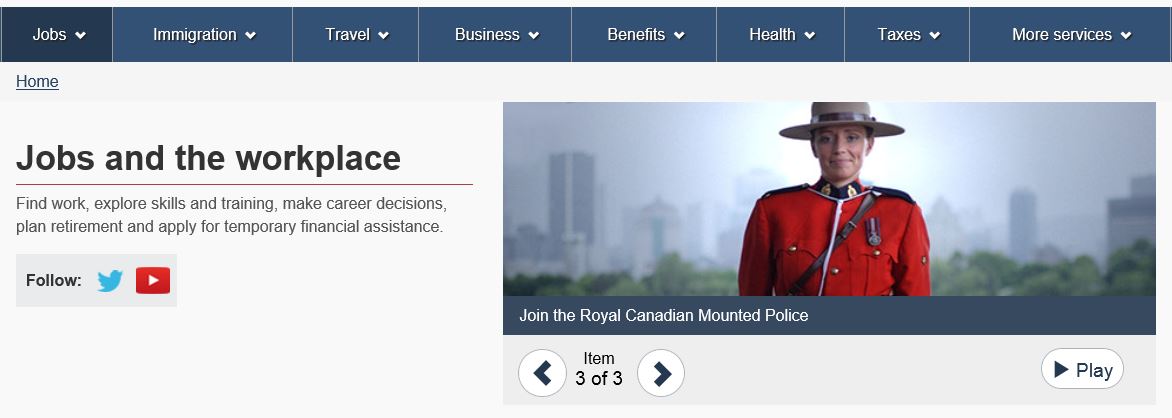The height and width of the screenshot is (418, 1172).
Task: Click the Twitter bird icon
Action: 110,281
